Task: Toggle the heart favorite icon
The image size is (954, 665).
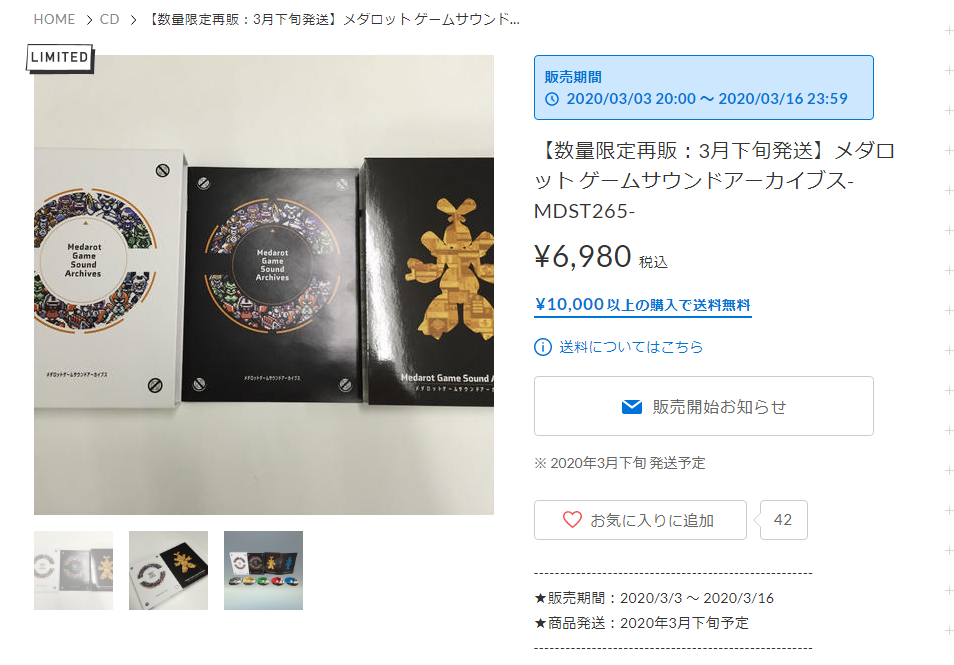Action: click(572, 520)
